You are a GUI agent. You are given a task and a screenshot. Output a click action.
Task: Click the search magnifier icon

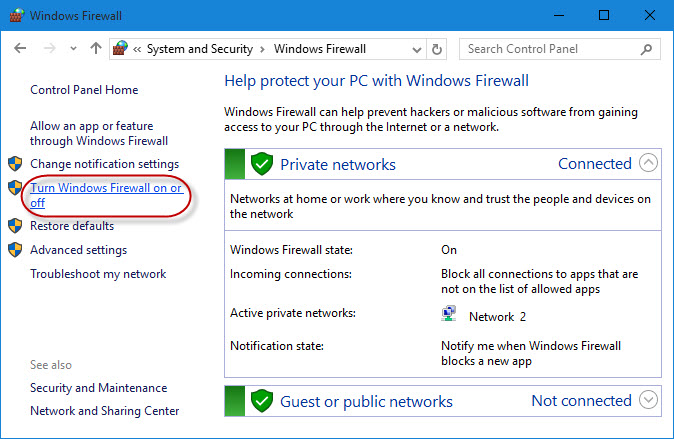[x=648, y=49]
